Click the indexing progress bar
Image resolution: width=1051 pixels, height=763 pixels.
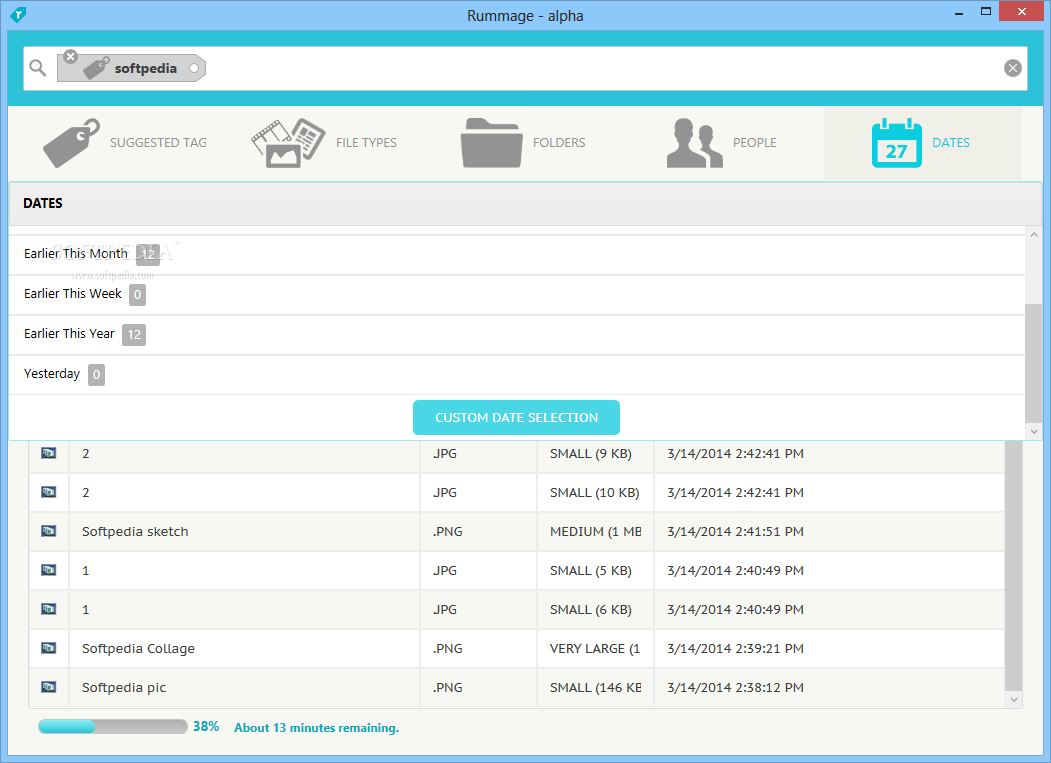(x=113, y=727)
